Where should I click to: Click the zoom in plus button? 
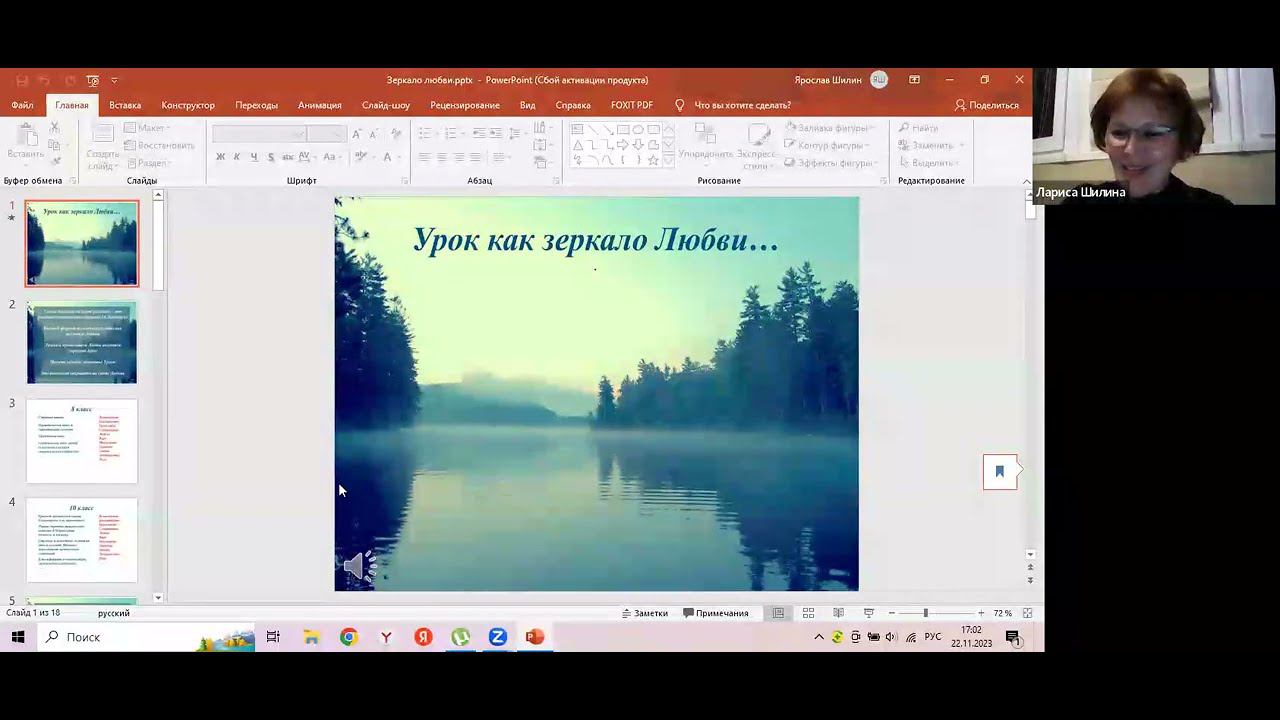click(x=981, y=613)
